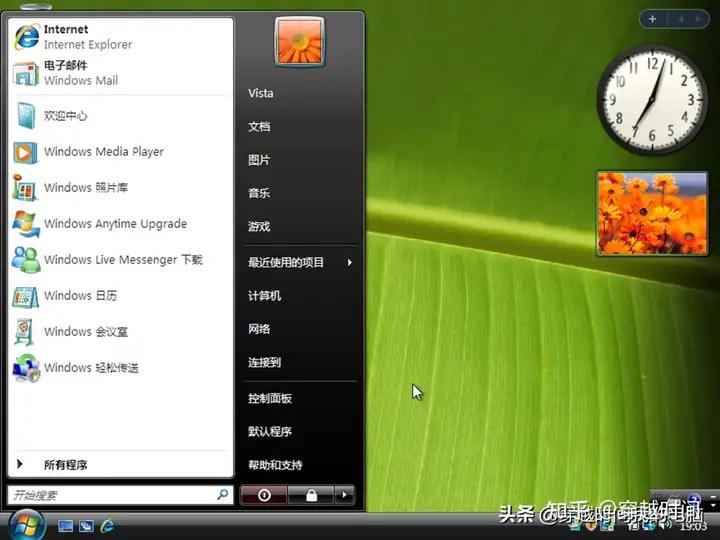Image resolution: width=720 pixels, height=540 pixels.
Task: Click the search magnifier icon
Action: (223, 495)
